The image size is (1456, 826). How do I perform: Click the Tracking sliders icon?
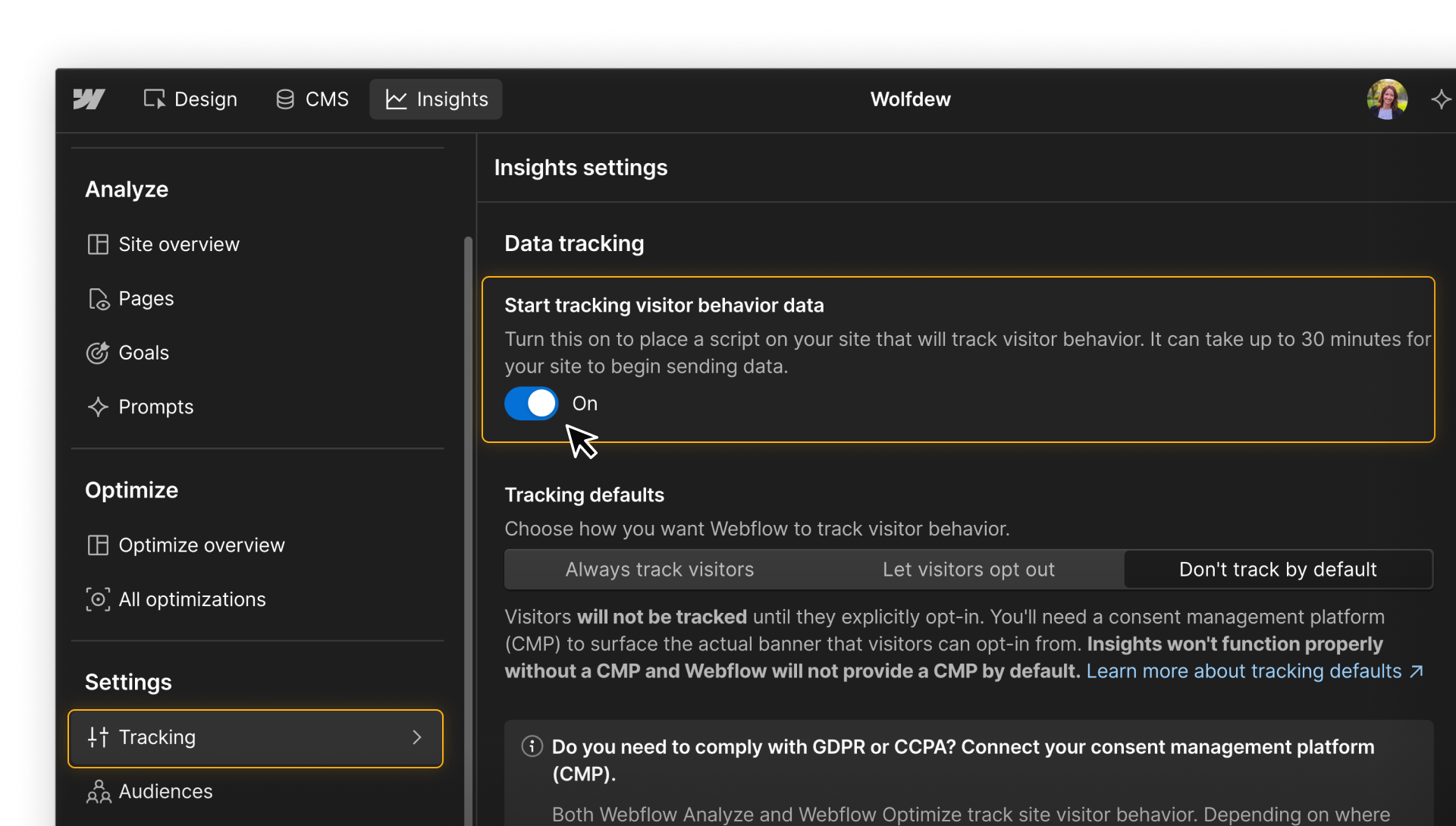[98, 737]
